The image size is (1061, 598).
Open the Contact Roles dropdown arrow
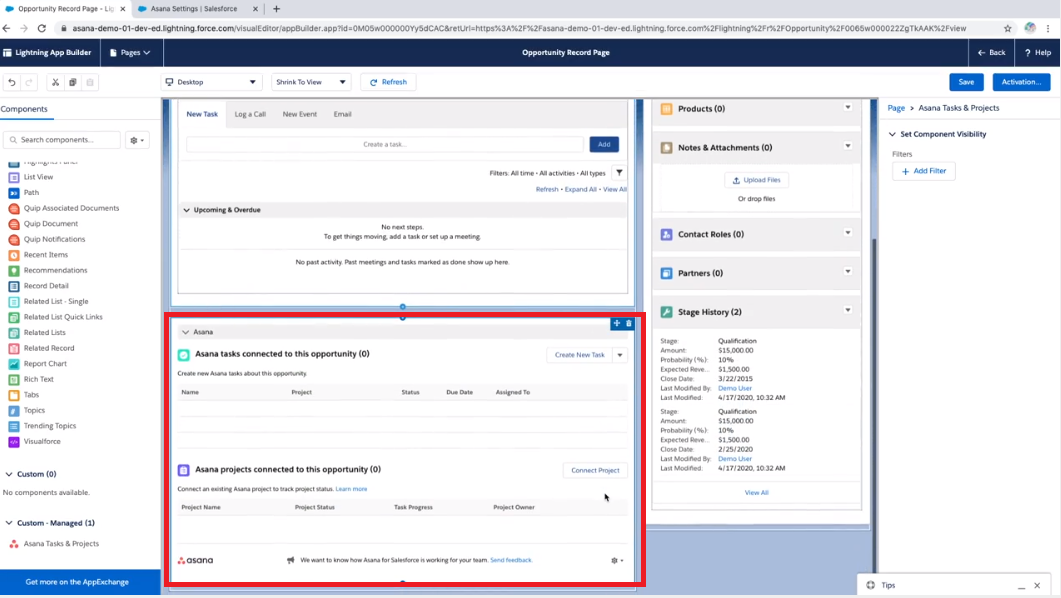point(848,233)
